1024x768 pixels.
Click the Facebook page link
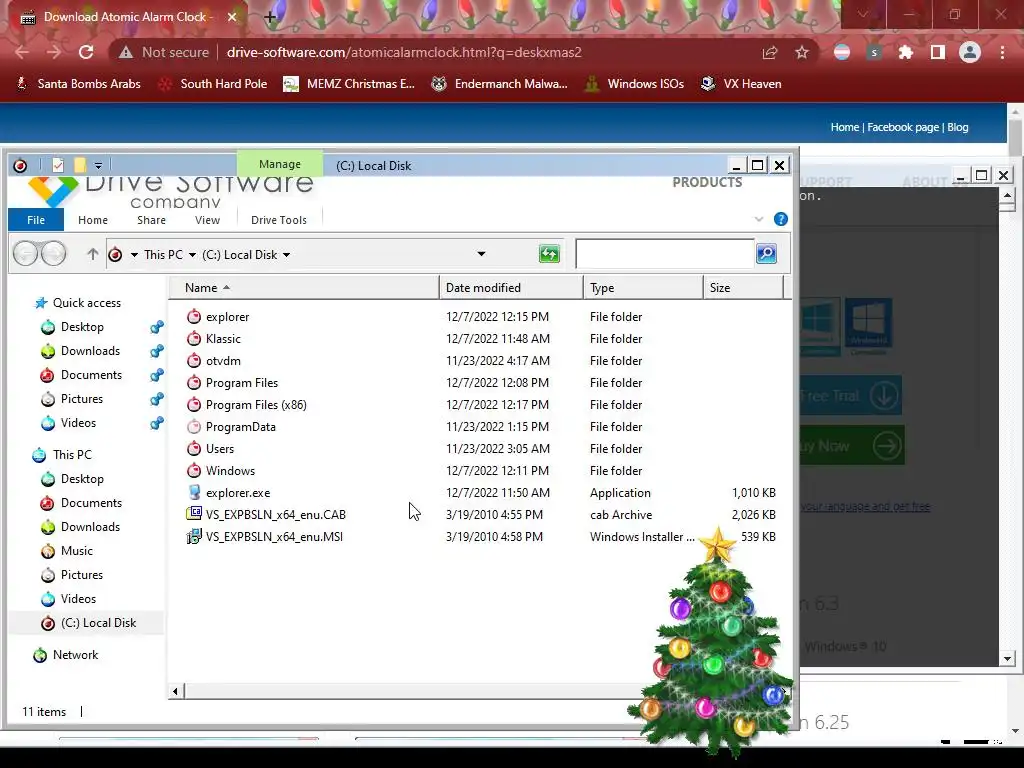tap(903, 127)
